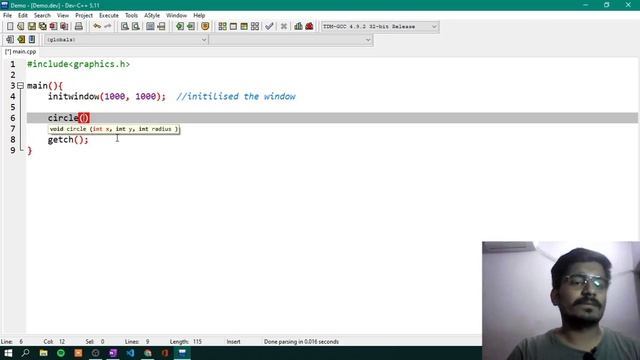Viewport: 640px width, 360px height.
Task: Click the Insert mode status bar entry
Action: 233,342
